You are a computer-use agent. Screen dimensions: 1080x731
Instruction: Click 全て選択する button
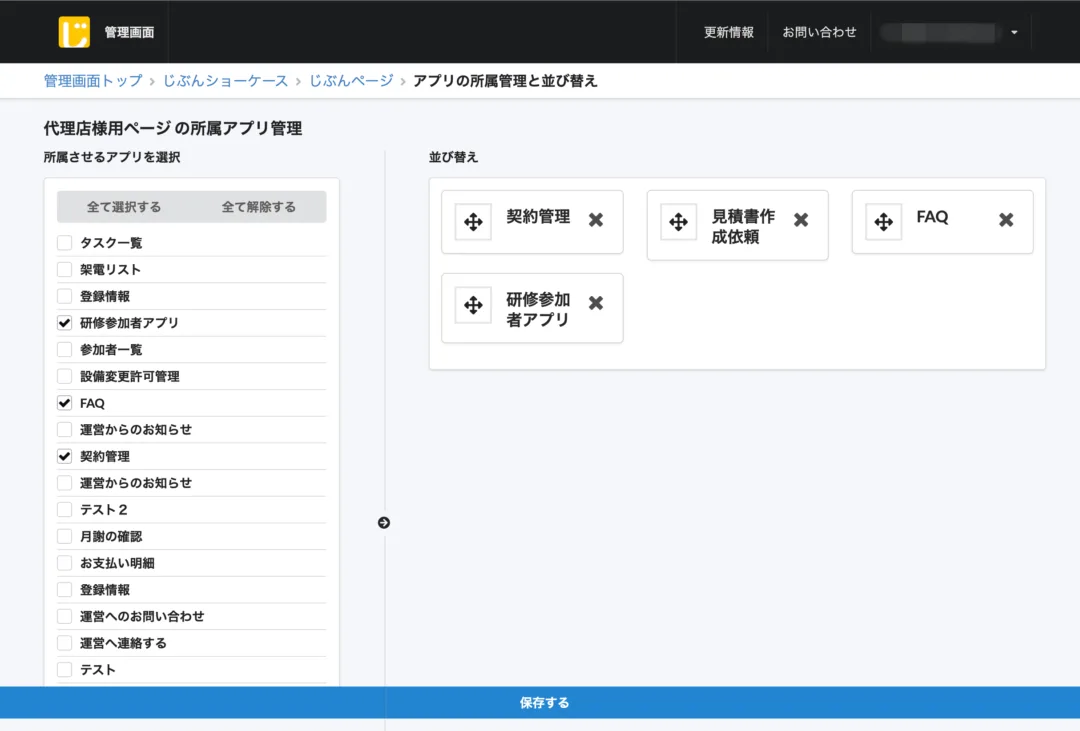click(x=124, y=207)
